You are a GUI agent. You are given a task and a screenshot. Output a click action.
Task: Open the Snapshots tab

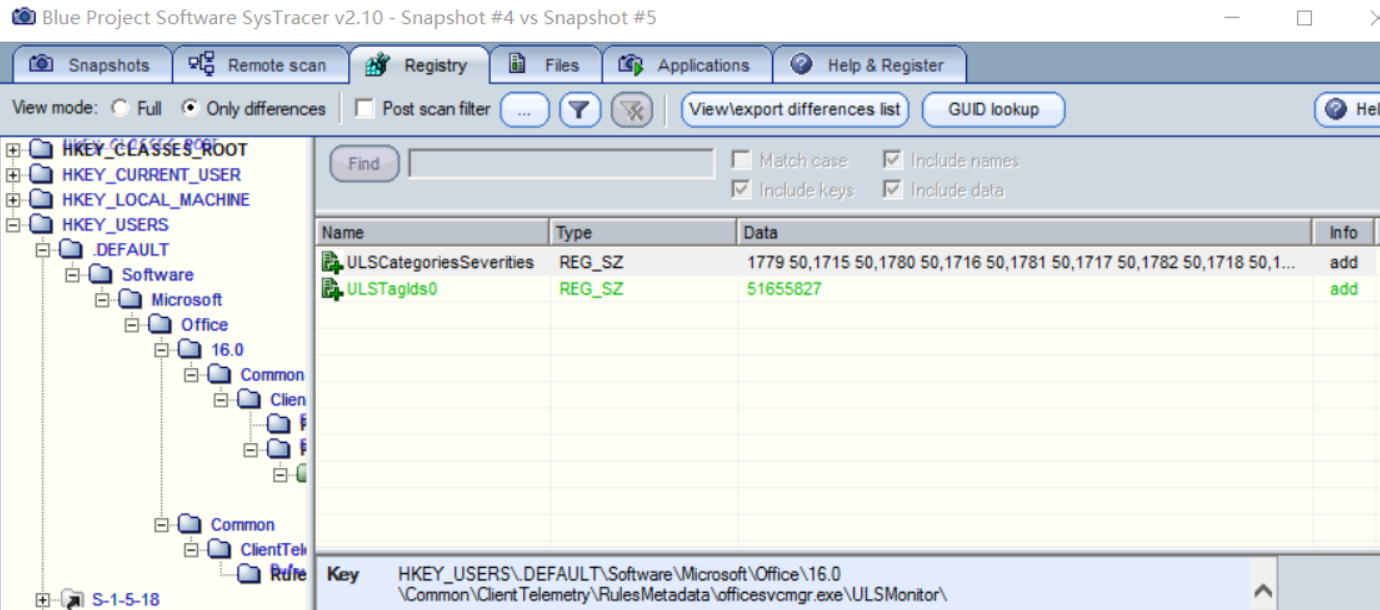click(91, 65)
